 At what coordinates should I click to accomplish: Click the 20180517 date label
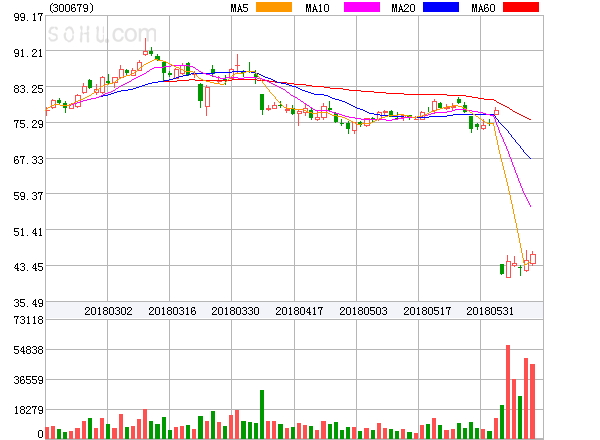[427, 311]
